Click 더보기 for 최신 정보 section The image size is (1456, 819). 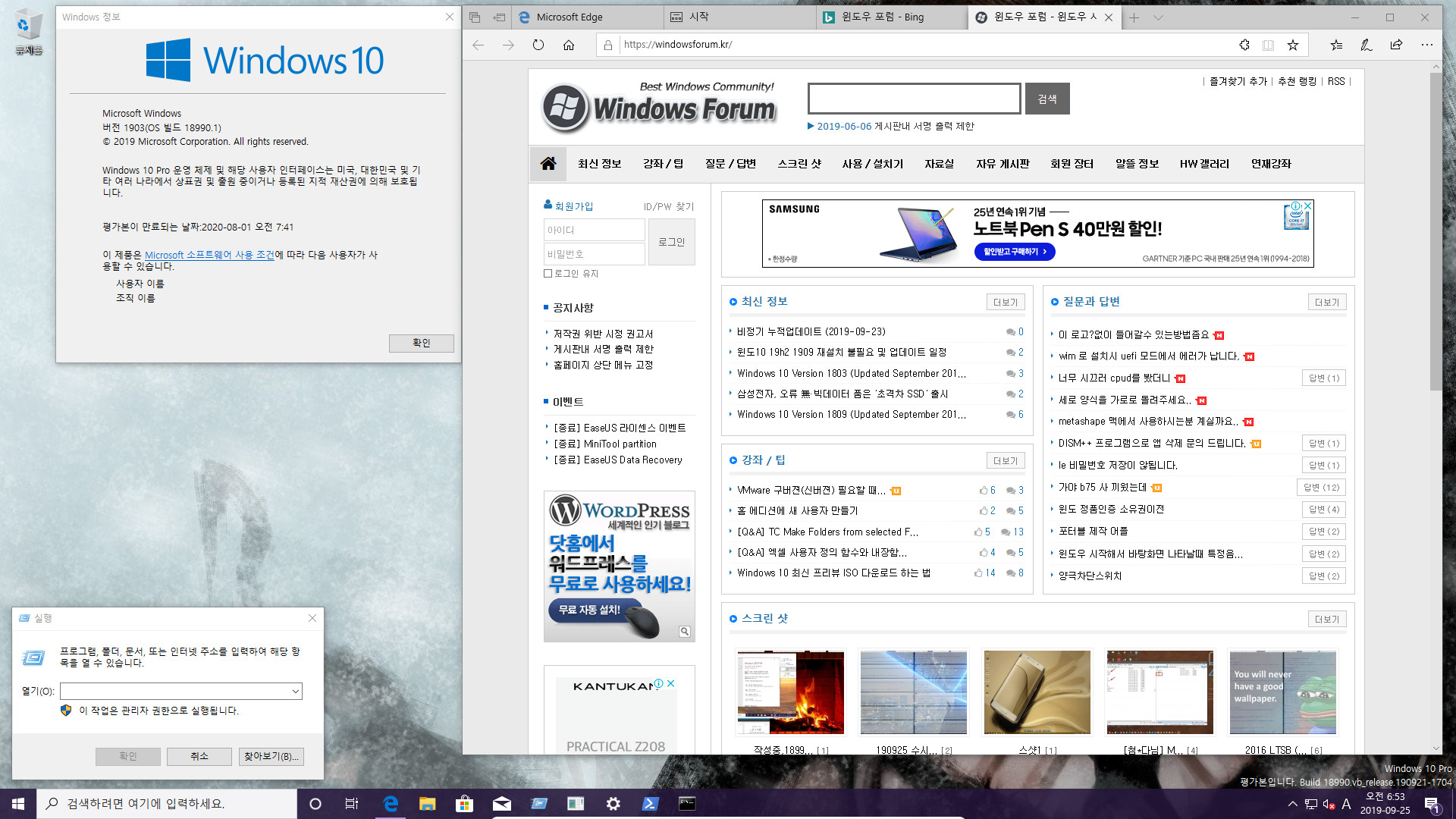tap(1006, 303)
